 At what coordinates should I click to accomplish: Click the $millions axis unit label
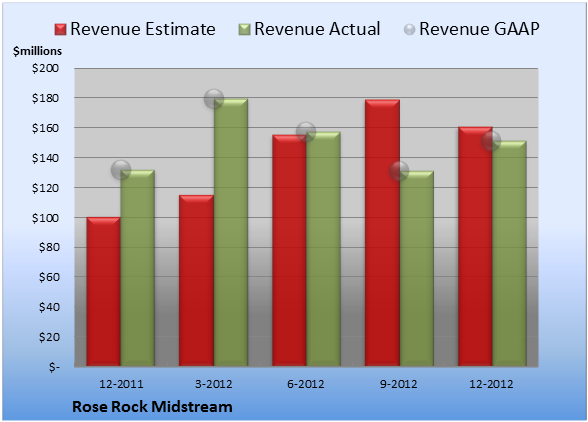[x=38, y=51]
